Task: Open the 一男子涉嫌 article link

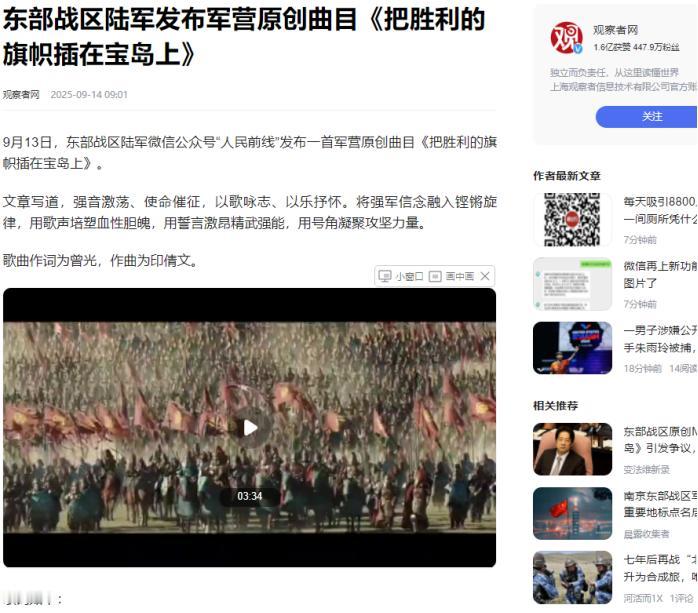Action: tap(660, 339)
